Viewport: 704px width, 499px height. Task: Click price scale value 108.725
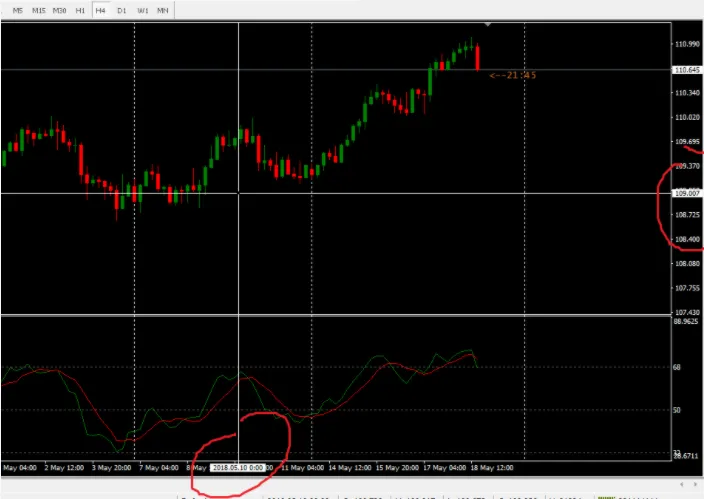pyautogui.click(x=687, y=215)
